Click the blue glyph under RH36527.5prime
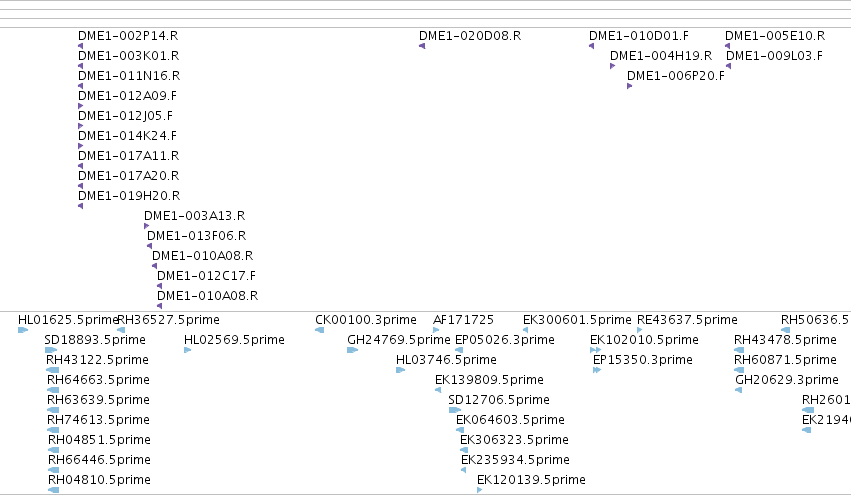The height and width of the screenshot is (495, 851). click(x=121, y=330)
